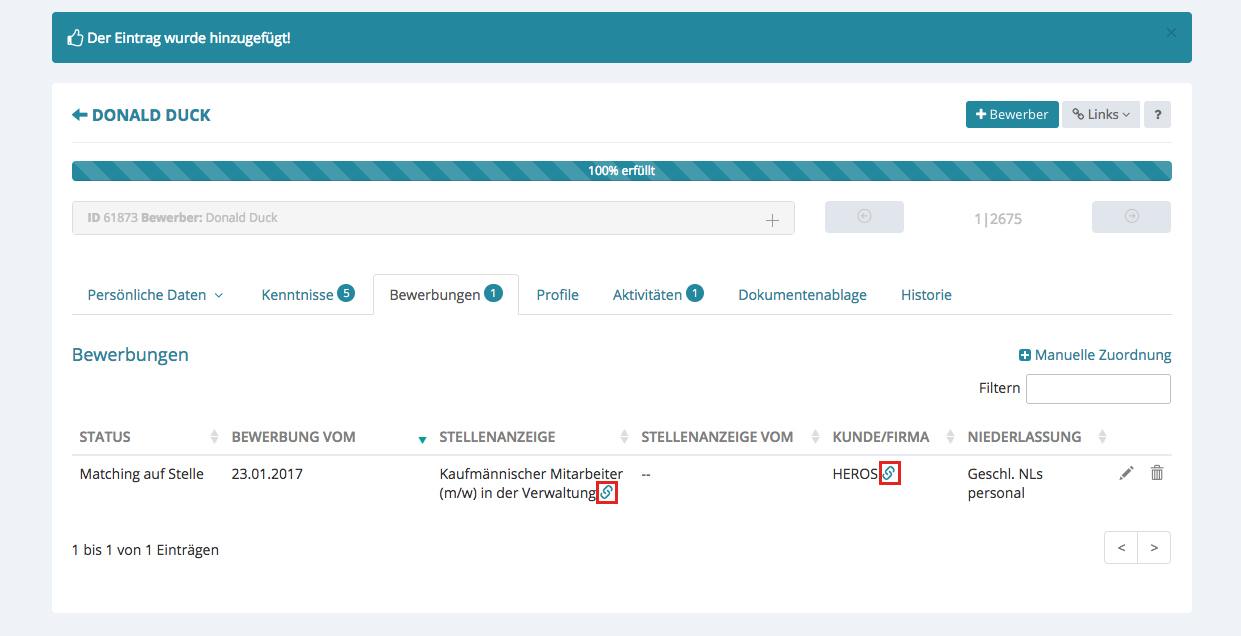Click the Manuelle Zuordnung link
The width and height of the screenshot is (1241, 636).
[1095, 355]
